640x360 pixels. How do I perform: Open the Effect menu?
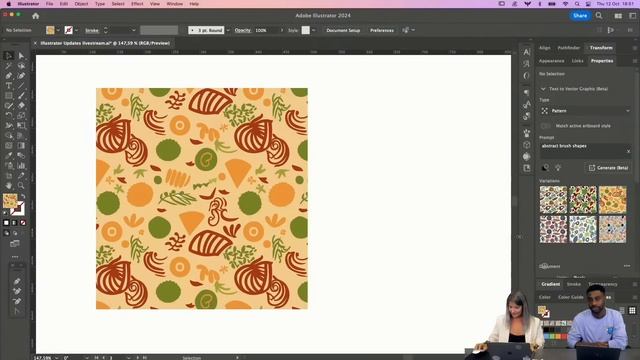point(137,4)
